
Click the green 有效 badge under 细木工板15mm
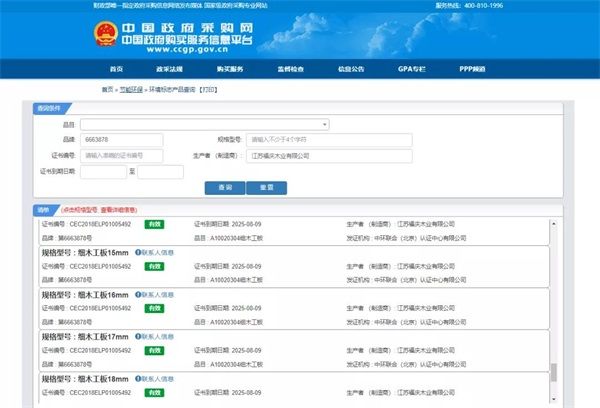click(156, 267)
